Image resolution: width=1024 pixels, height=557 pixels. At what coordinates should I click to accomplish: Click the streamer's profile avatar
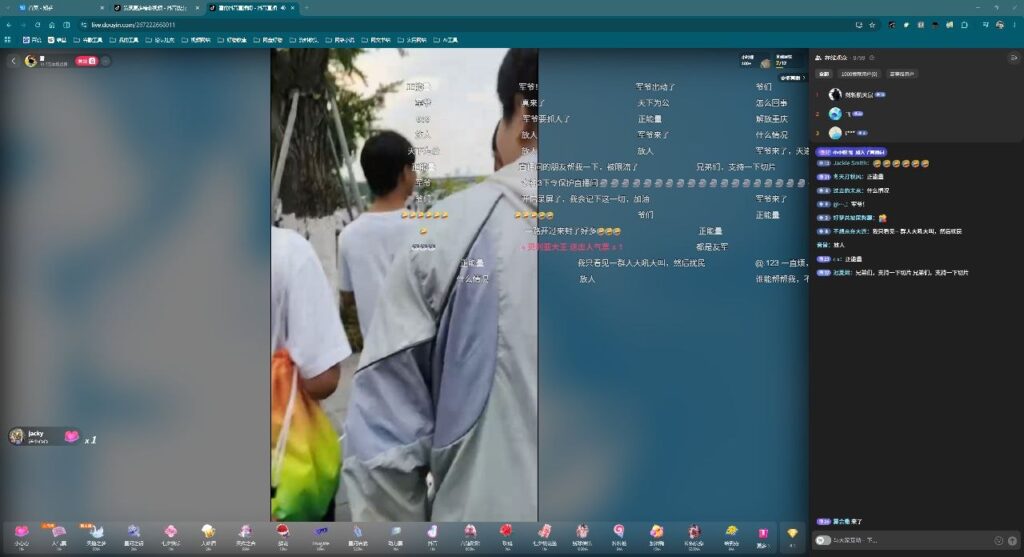click(31, 61)
